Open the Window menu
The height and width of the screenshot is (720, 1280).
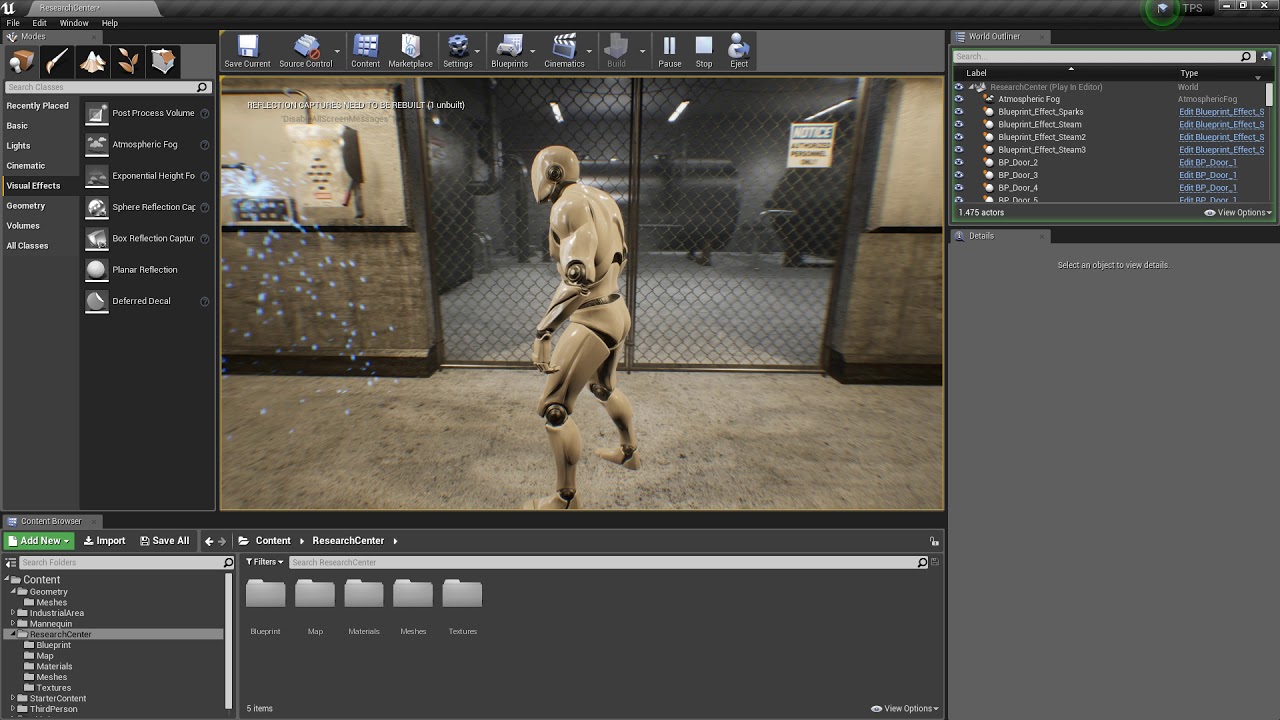pos(74,23)
